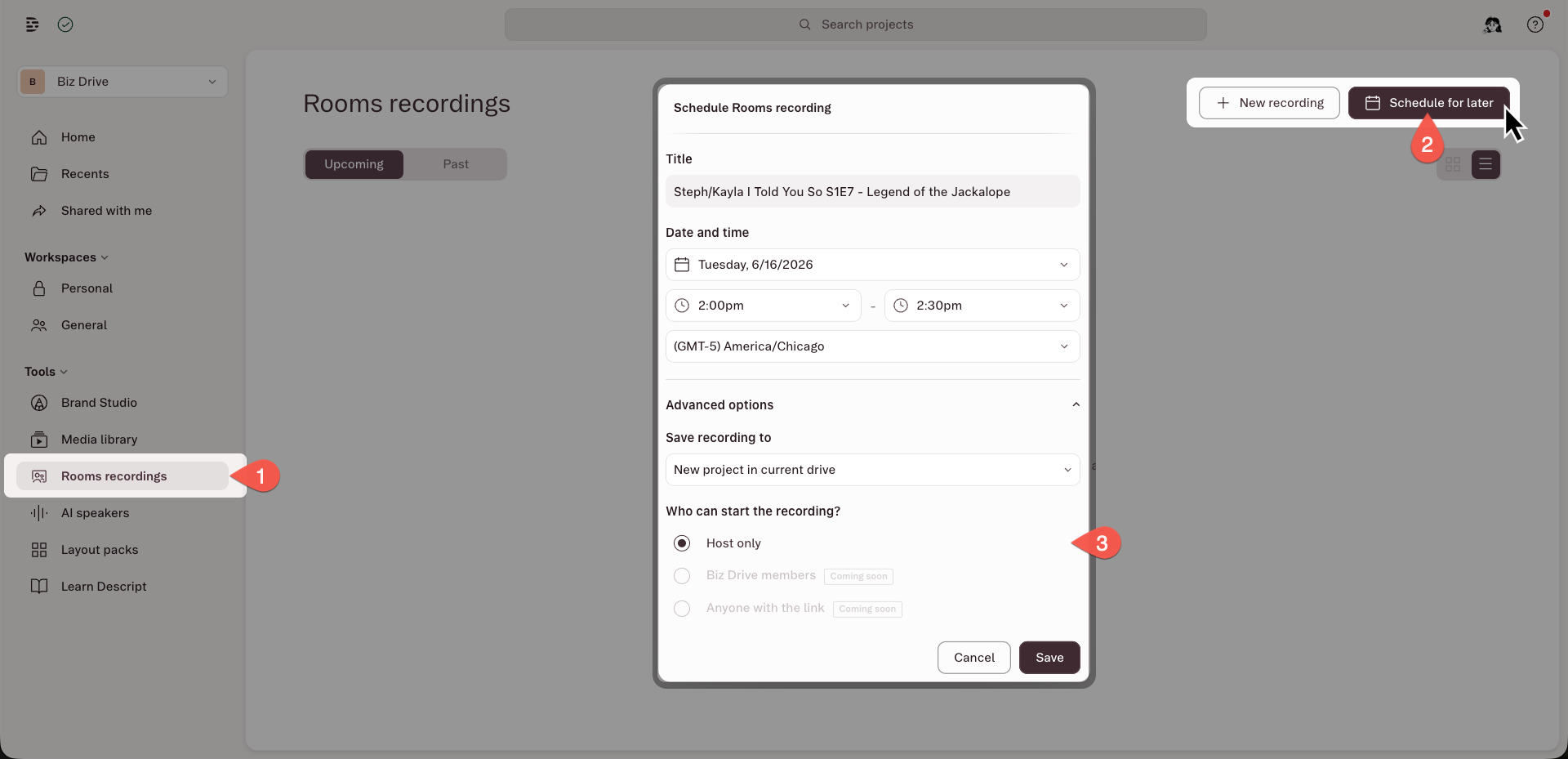Cancel the schedule dialog

[974, 658]
